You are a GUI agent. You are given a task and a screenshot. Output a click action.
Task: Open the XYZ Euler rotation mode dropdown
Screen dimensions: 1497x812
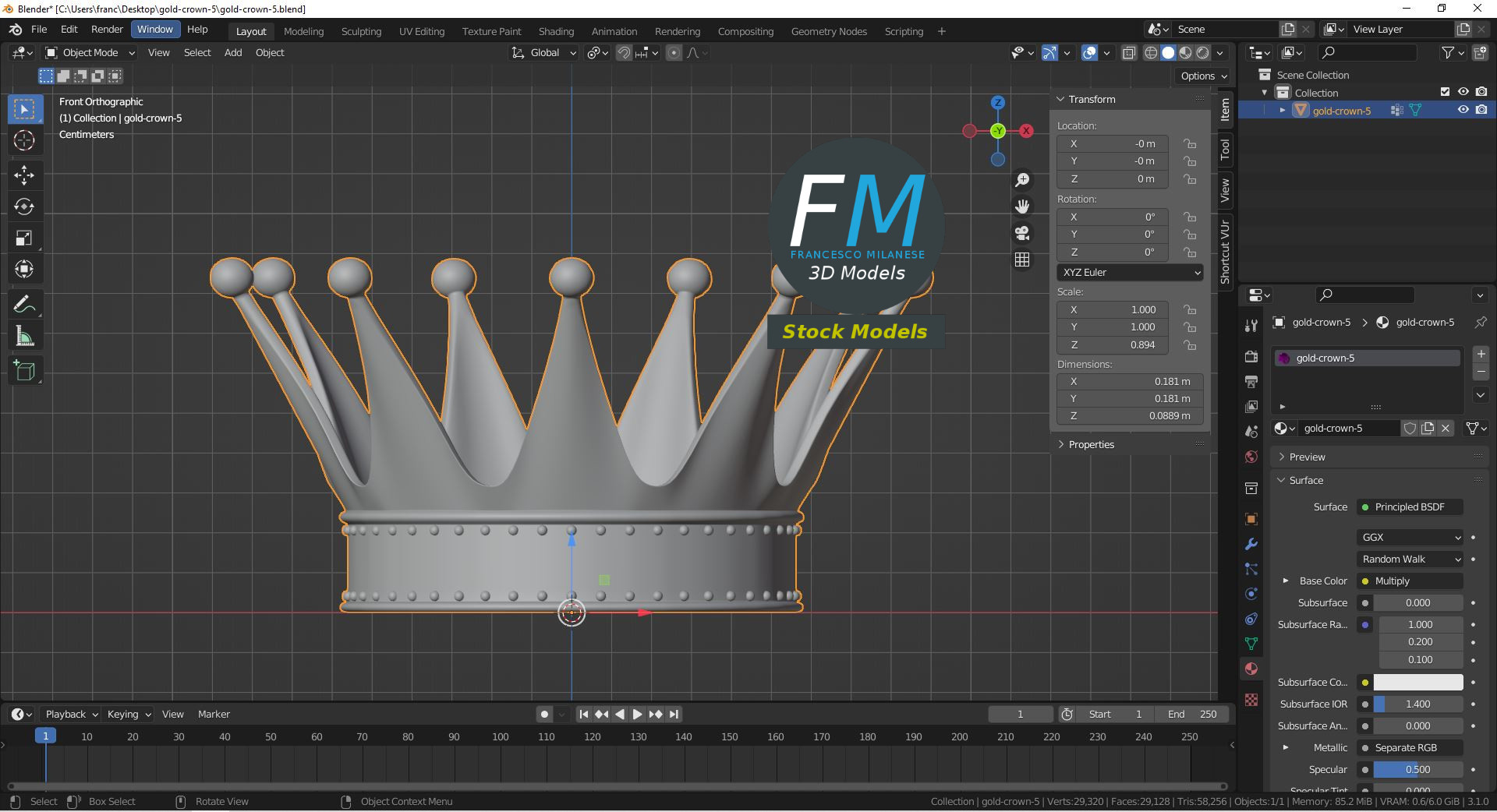tap(1130, 273)
